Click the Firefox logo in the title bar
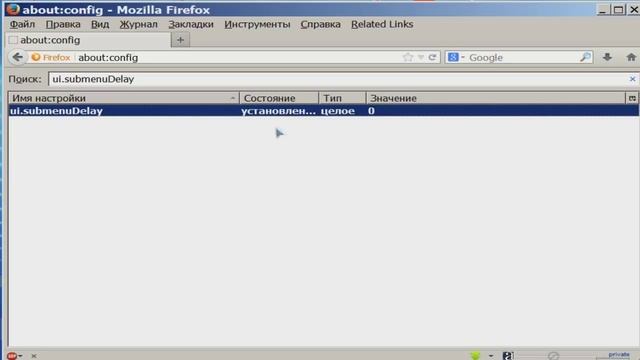The width and height of the screenshot is (640, 360). [13, 9]
